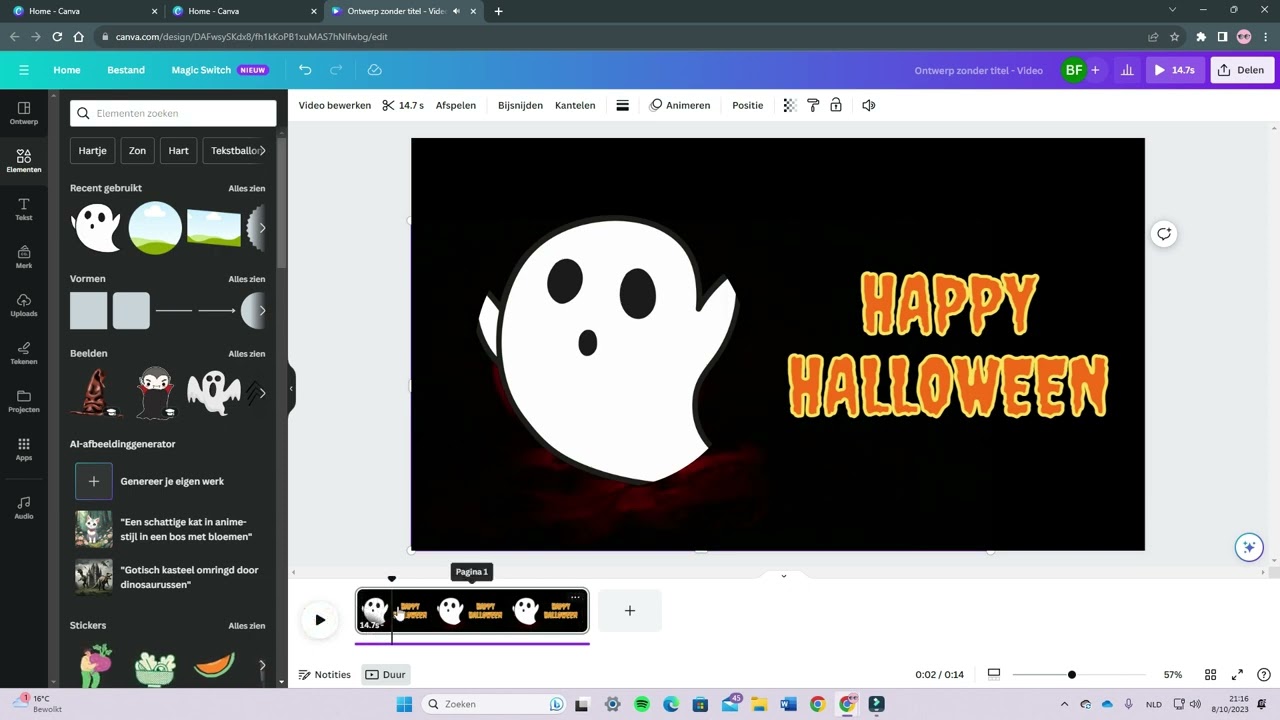This screenshot has width=1280, height=720.
Task: Open Magic Switch menu
Action: [x=219, y=70]
